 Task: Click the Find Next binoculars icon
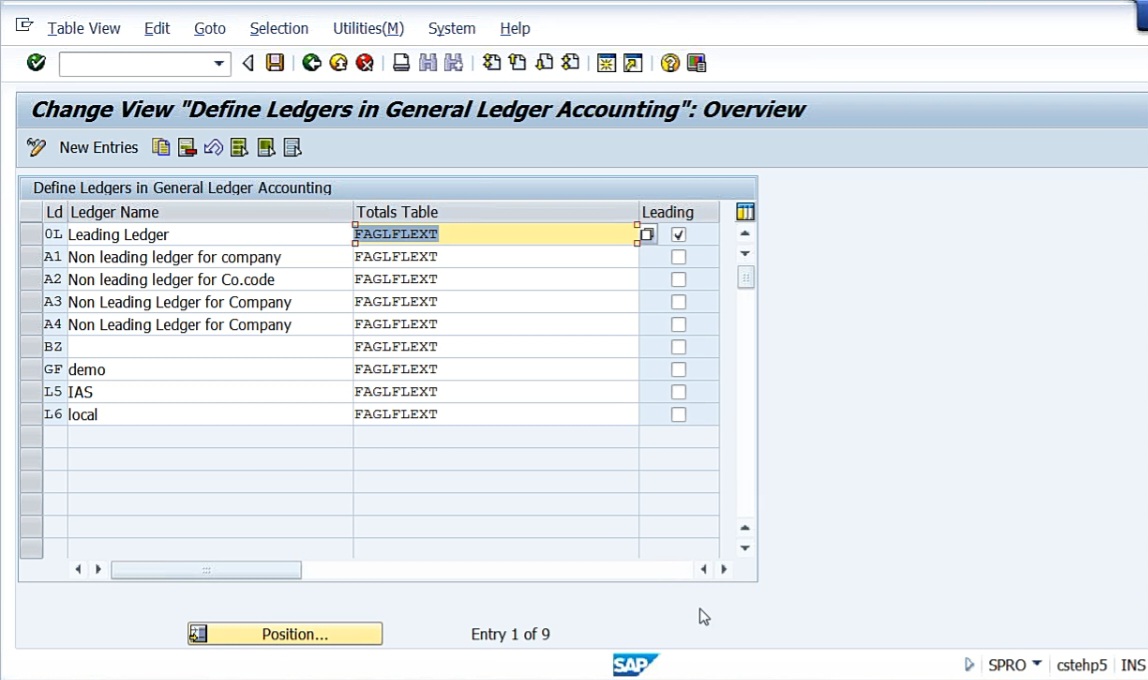point(454,63)
